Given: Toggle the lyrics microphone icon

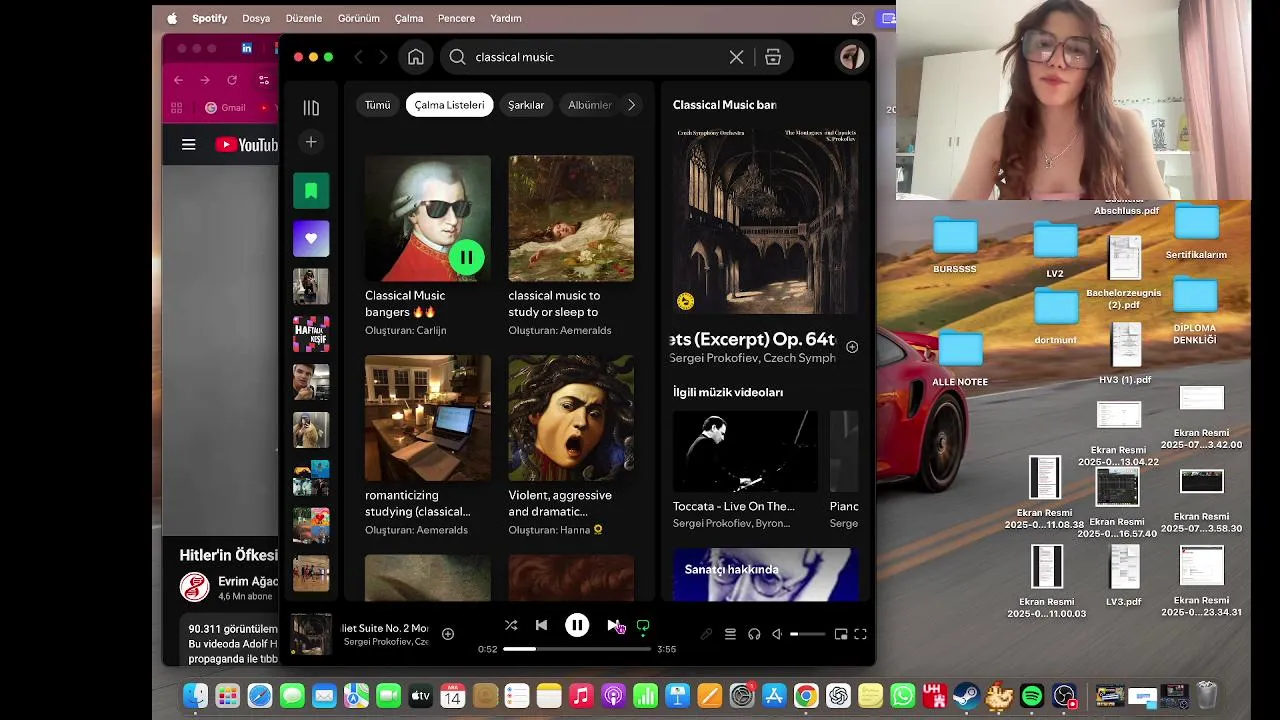Looking at the screenshot, I should pyautogui.click(x=706, y=634).
